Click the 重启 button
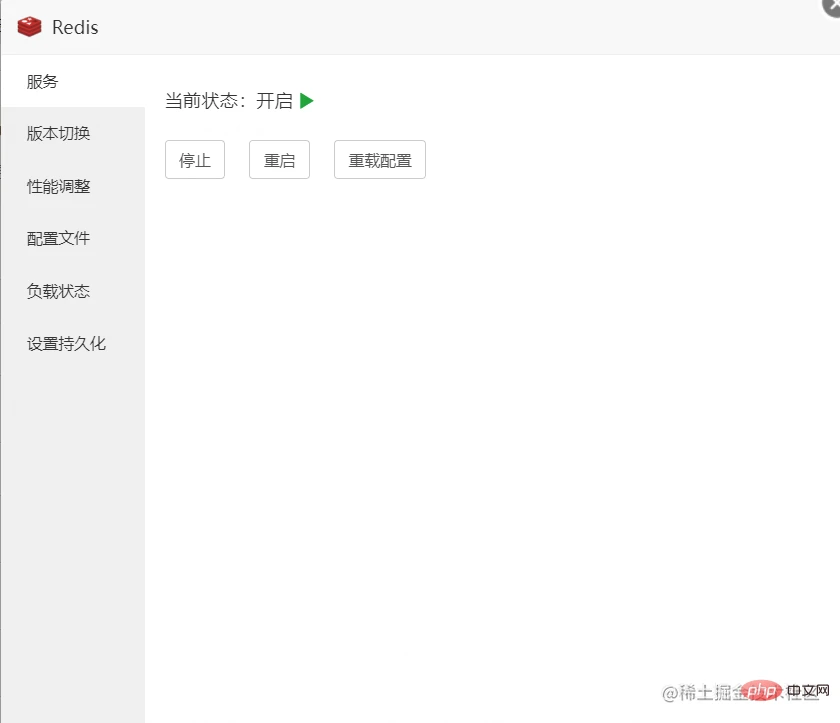Image resolution: width=840 pixels, height=723 pixels. click(279, 160)
